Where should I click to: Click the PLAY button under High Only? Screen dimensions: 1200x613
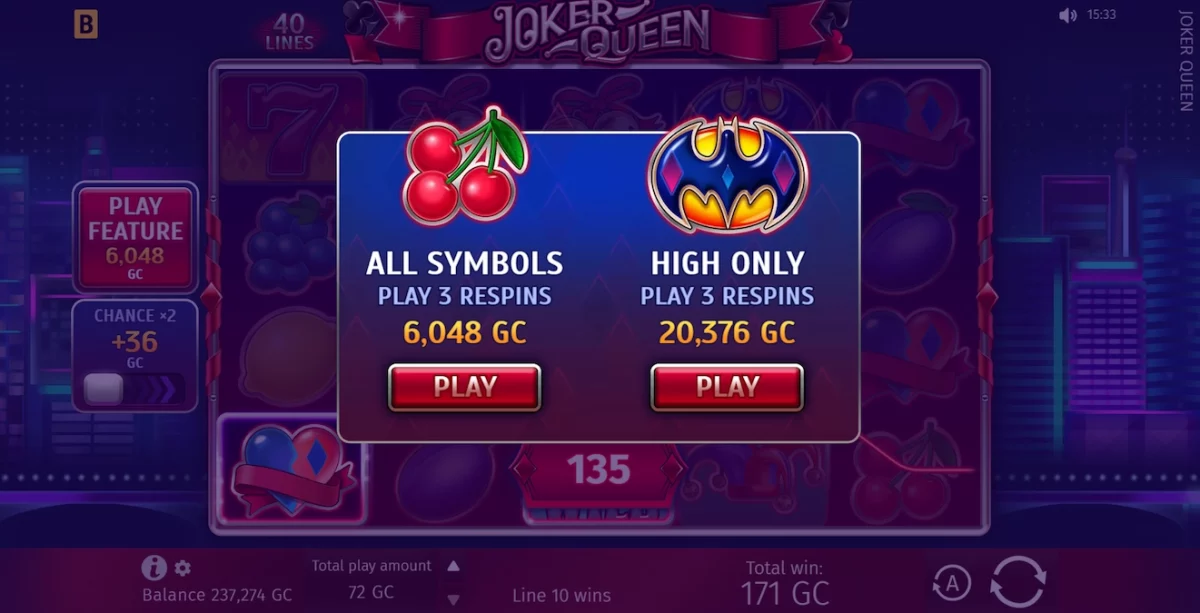[727, 387]
